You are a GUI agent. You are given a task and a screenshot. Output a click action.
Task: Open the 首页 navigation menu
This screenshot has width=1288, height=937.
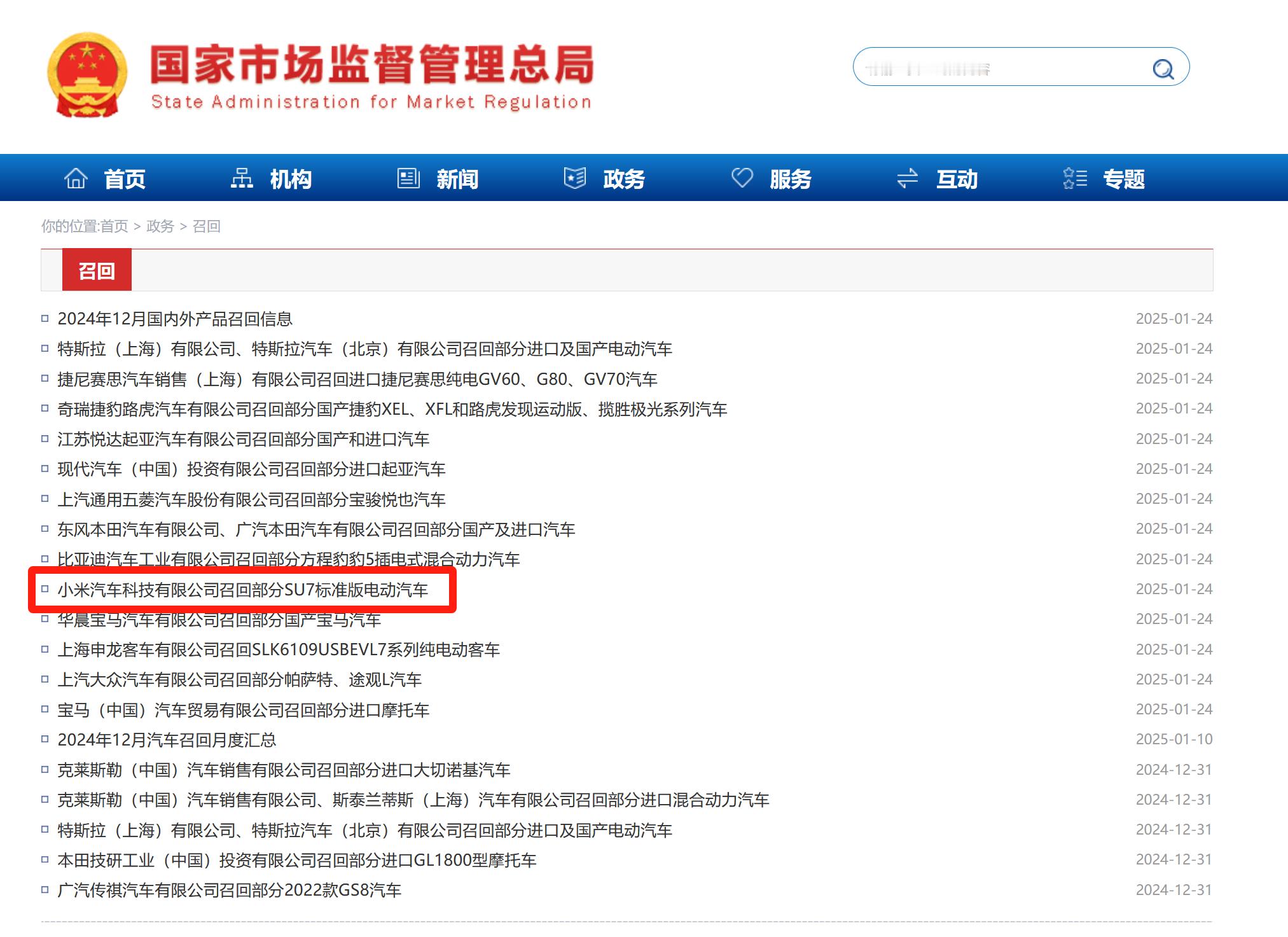coord(125,179)
